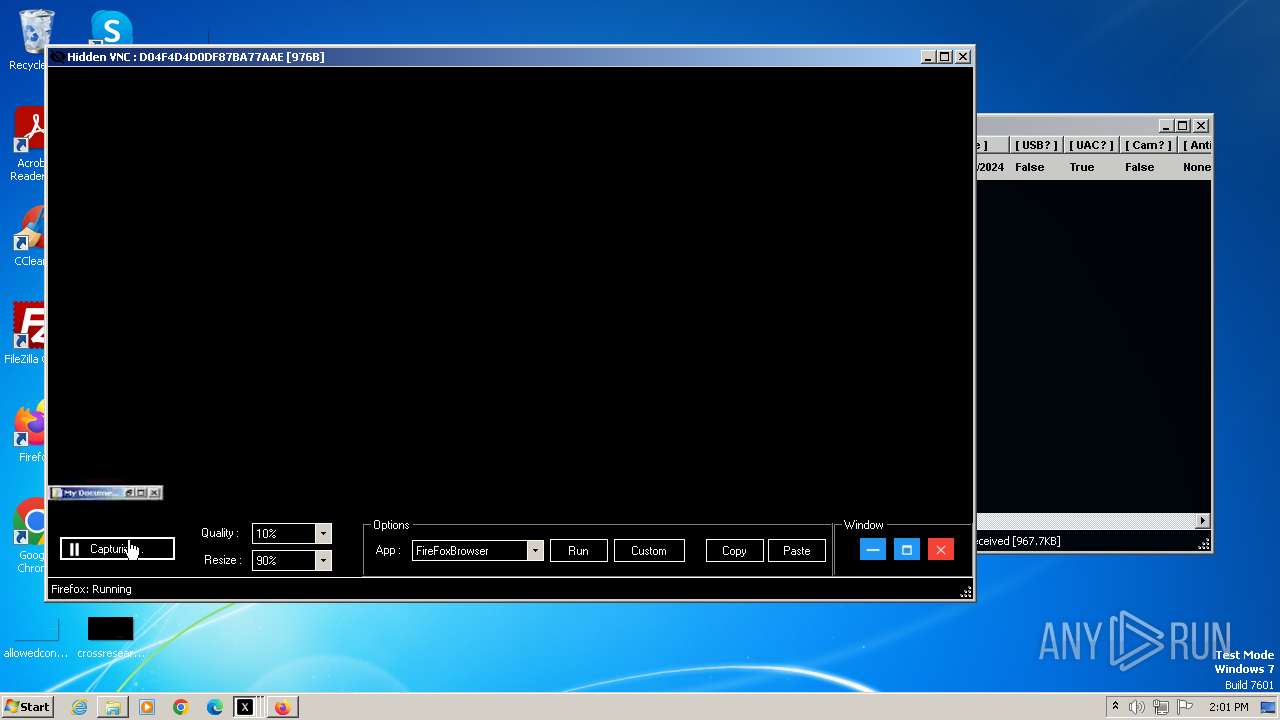
Task: Click the 'None' cell in background window
Action: [x=1196, y=167]
